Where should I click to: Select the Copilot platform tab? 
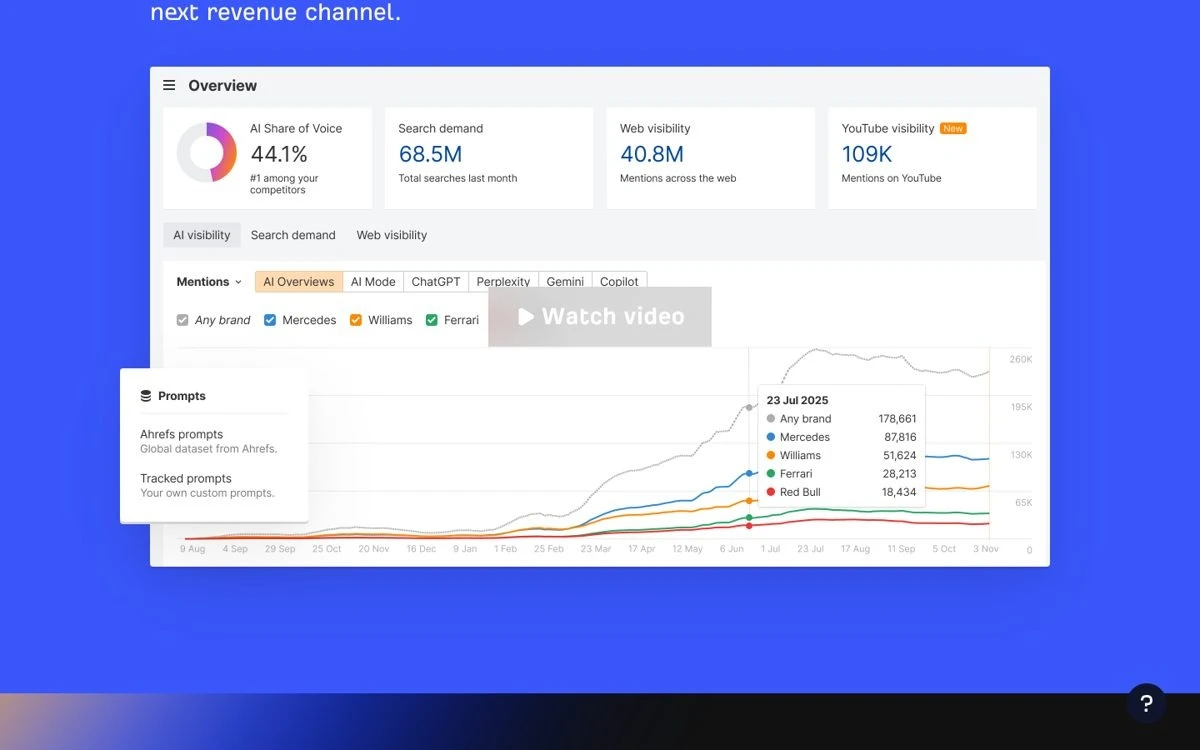[619, 282]
